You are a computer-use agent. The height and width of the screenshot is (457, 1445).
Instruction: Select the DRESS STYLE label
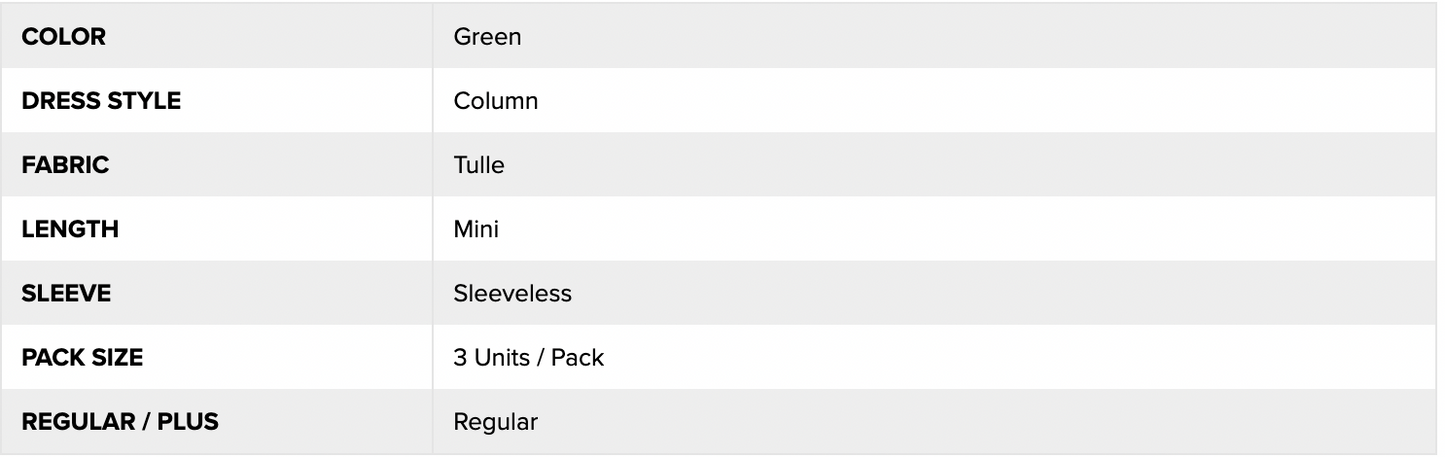point(101,101)
